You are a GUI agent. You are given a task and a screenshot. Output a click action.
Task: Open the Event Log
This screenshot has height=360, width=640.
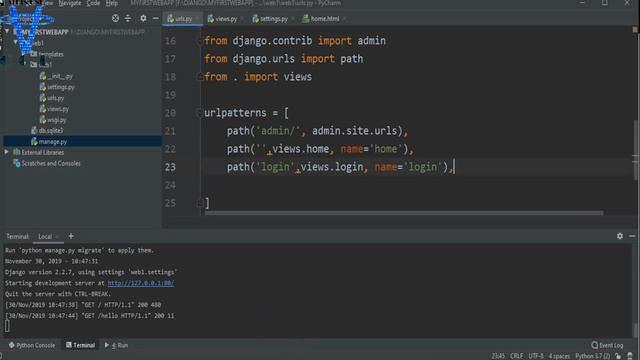tap(607, 345)
